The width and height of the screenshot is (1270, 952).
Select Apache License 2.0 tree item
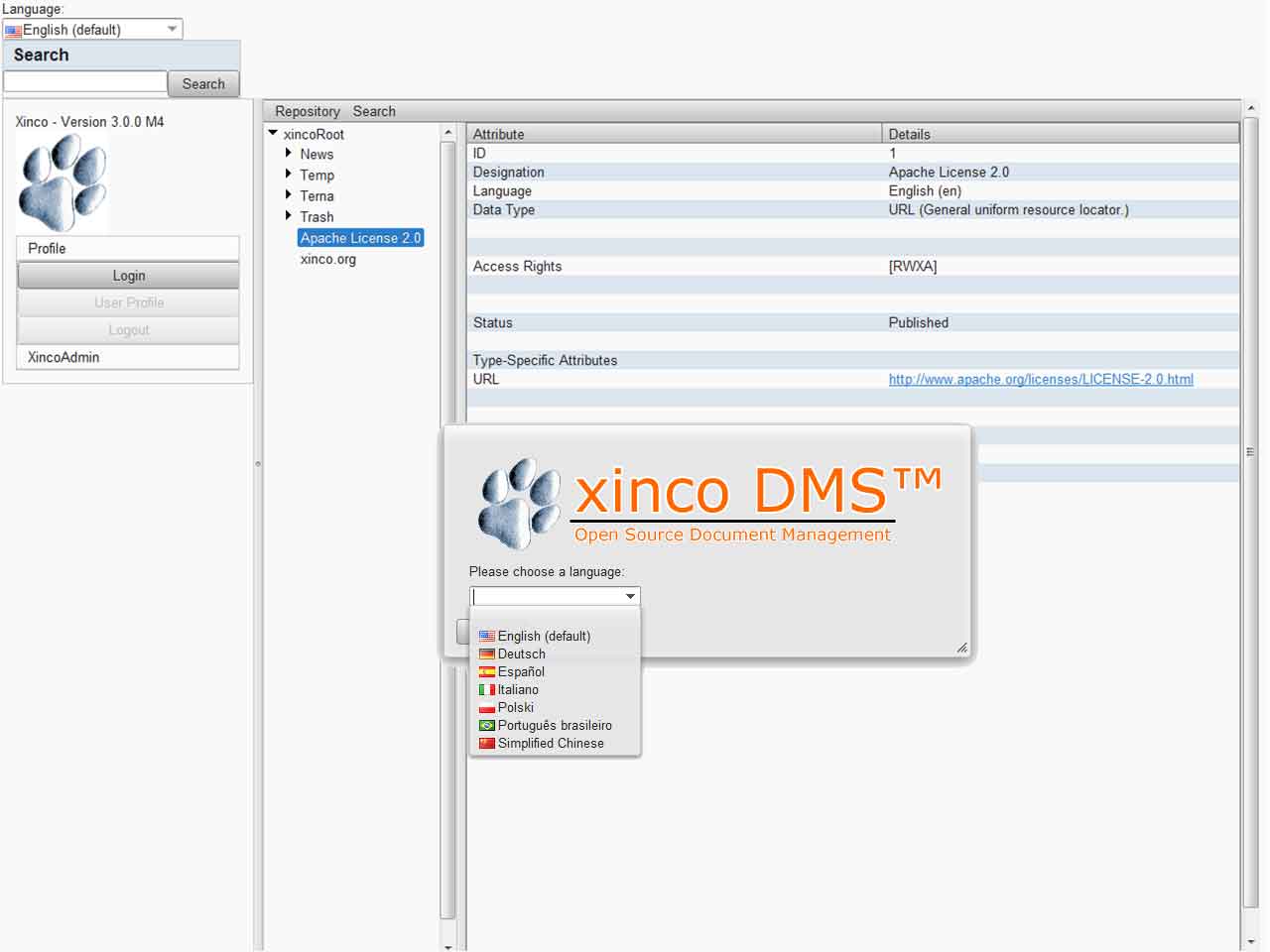361,238
